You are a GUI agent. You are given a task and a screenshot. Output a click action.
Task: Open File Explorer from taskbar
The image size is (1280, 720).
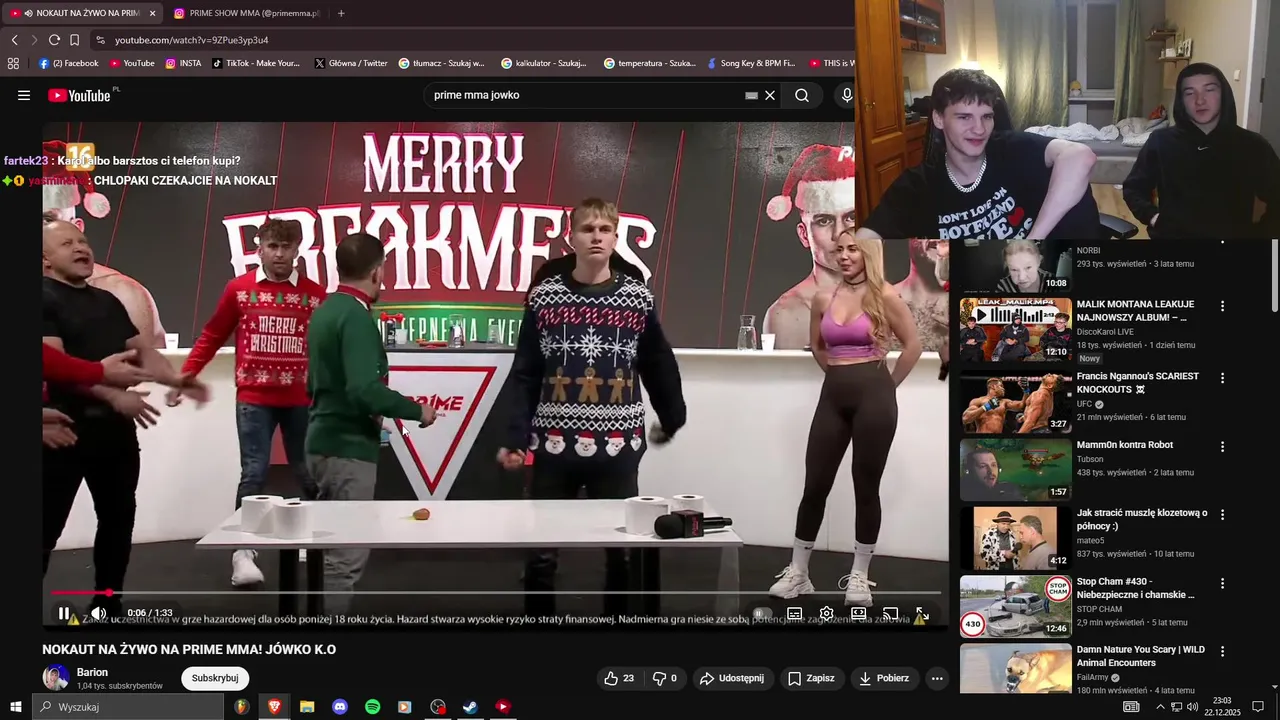(307, 707)
